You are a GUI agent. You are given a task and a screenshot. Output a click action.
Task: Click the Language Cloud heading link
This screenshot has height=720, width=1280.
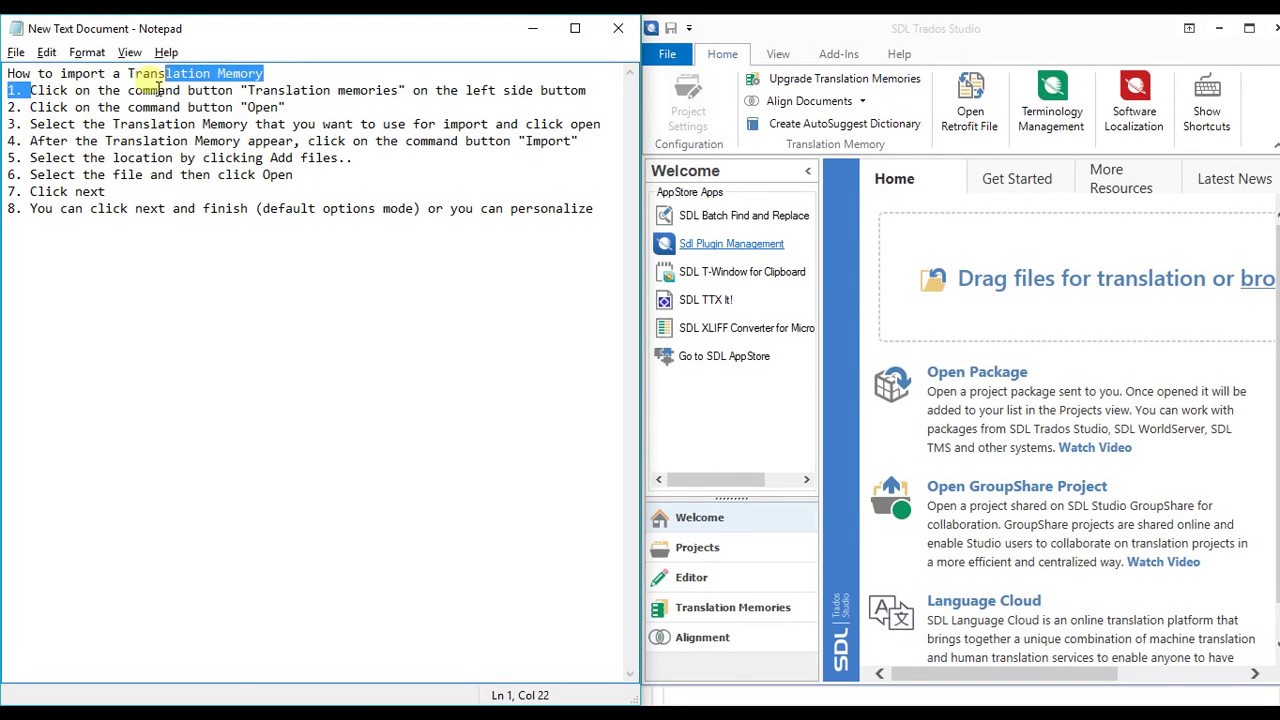[984, 600]
